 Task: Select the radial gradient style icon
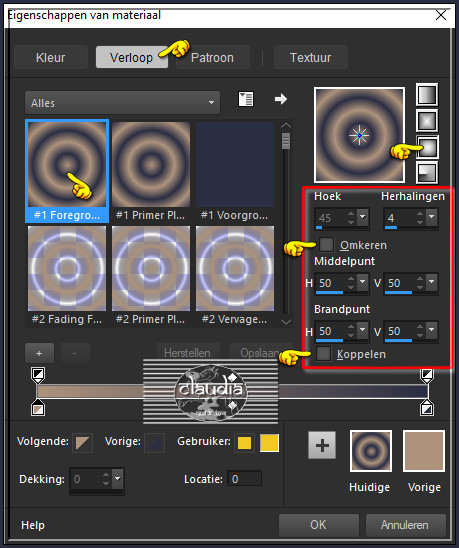click(427, 173)
